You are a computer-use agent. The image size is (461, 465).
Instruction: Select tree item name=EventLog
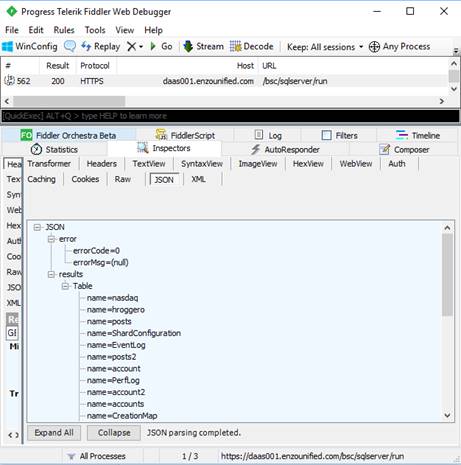click(x=116, y=345)
